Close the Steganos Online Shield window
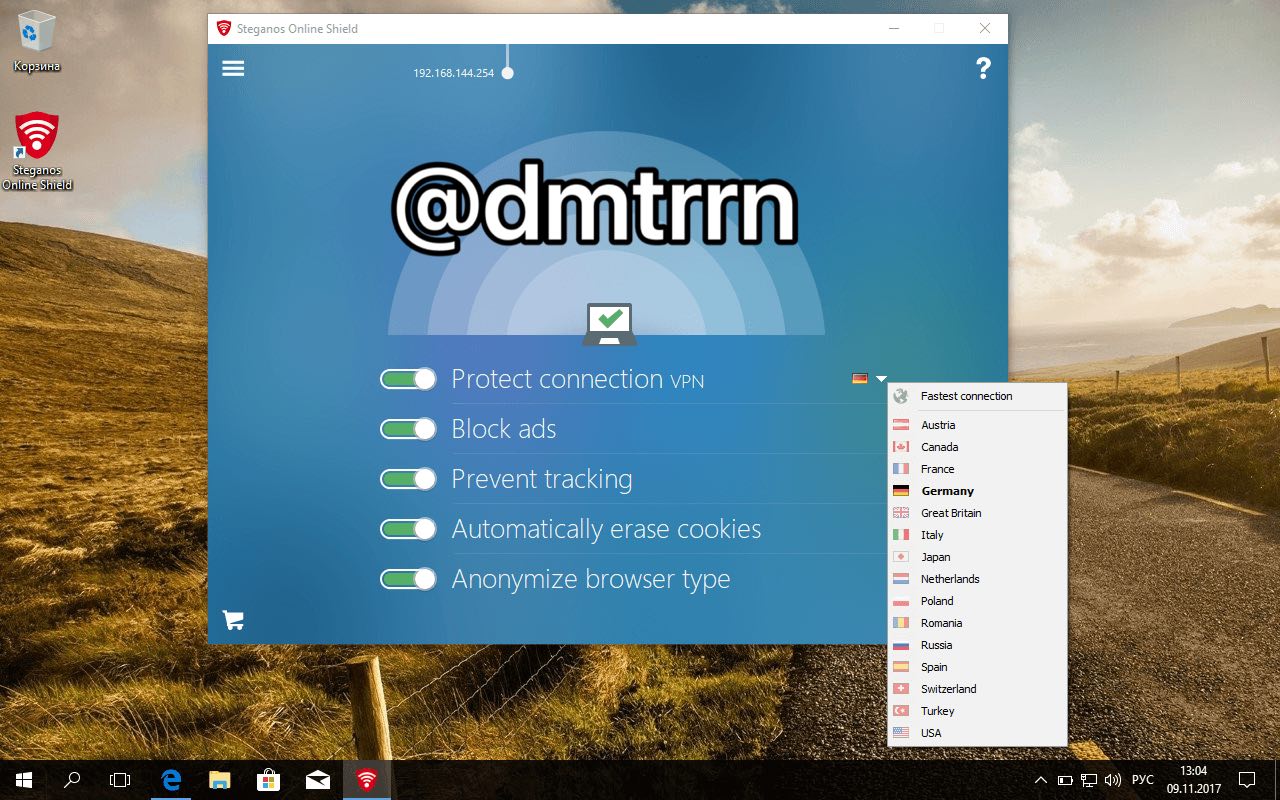Viewport: 1280px width, 800px height. [985, 28]
